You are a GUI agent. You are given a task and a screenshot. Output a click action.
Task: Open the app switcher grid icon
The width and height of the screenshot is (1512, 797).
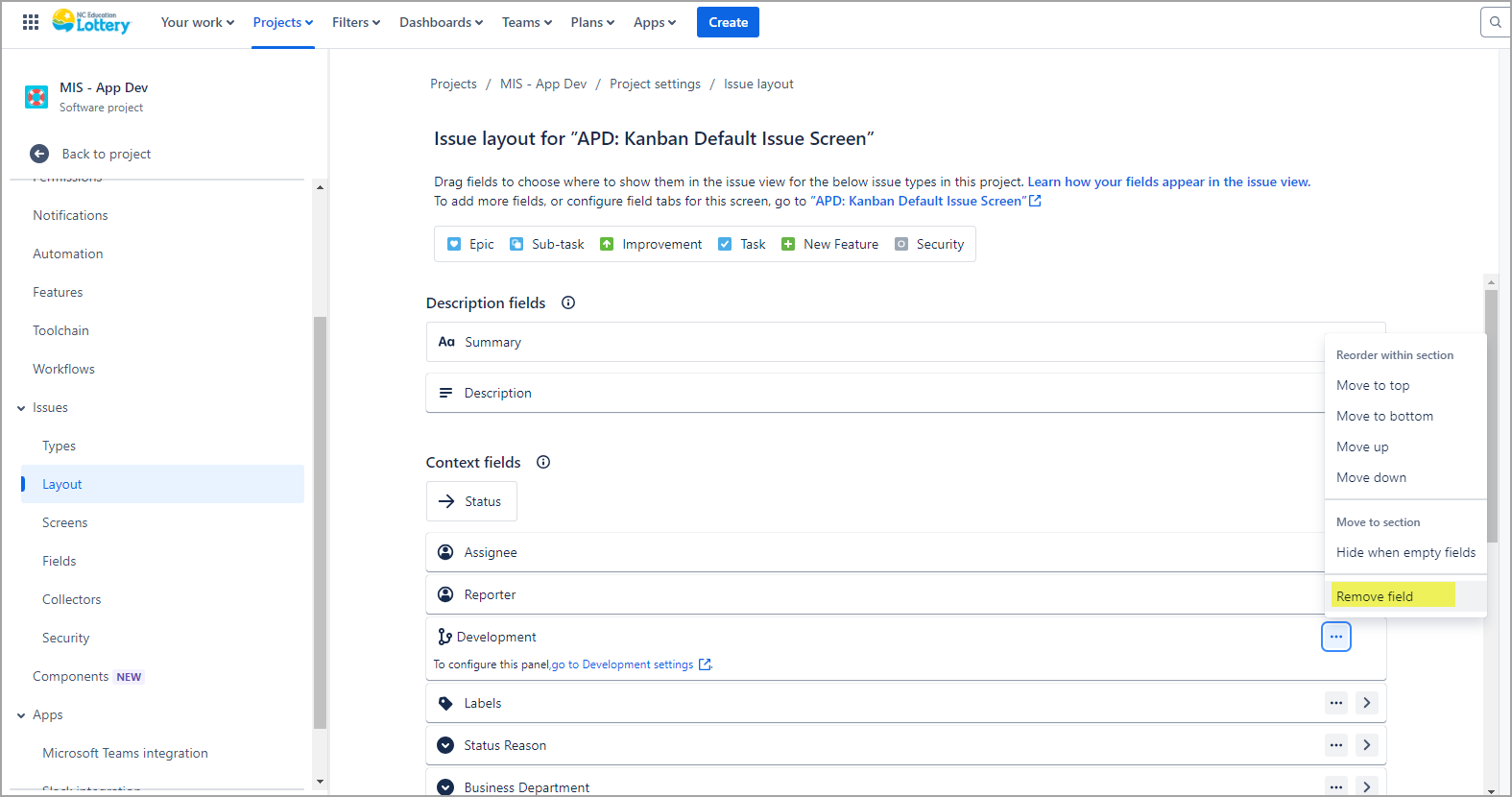coord(31,22)
